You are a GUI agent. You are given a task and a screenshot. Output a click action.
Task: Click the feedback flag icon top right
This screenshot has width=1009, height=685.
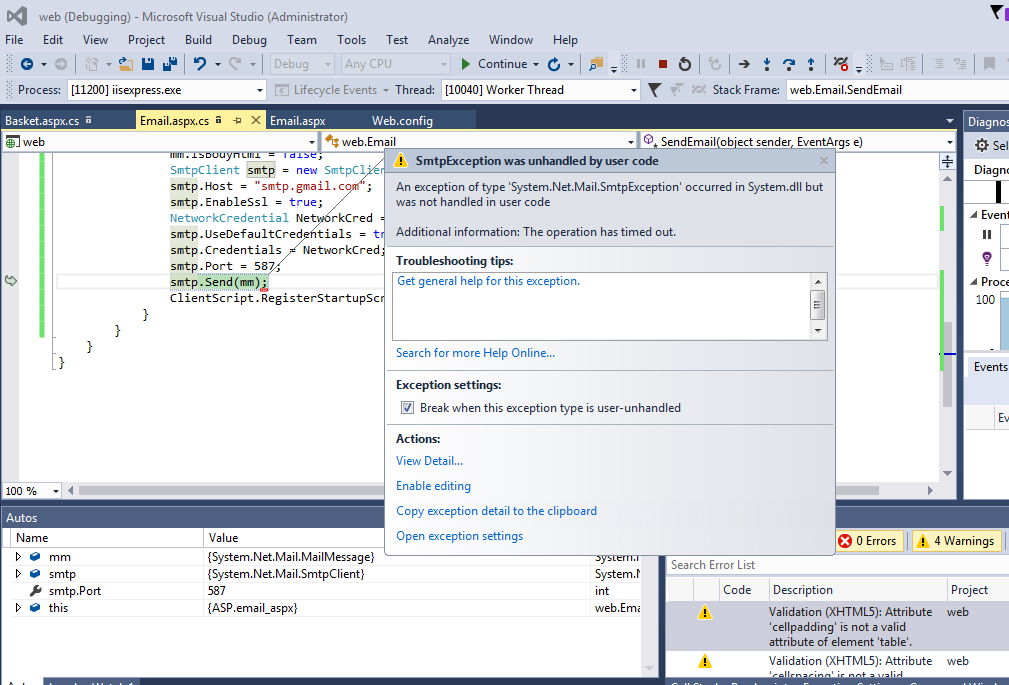tap(997, 12)
